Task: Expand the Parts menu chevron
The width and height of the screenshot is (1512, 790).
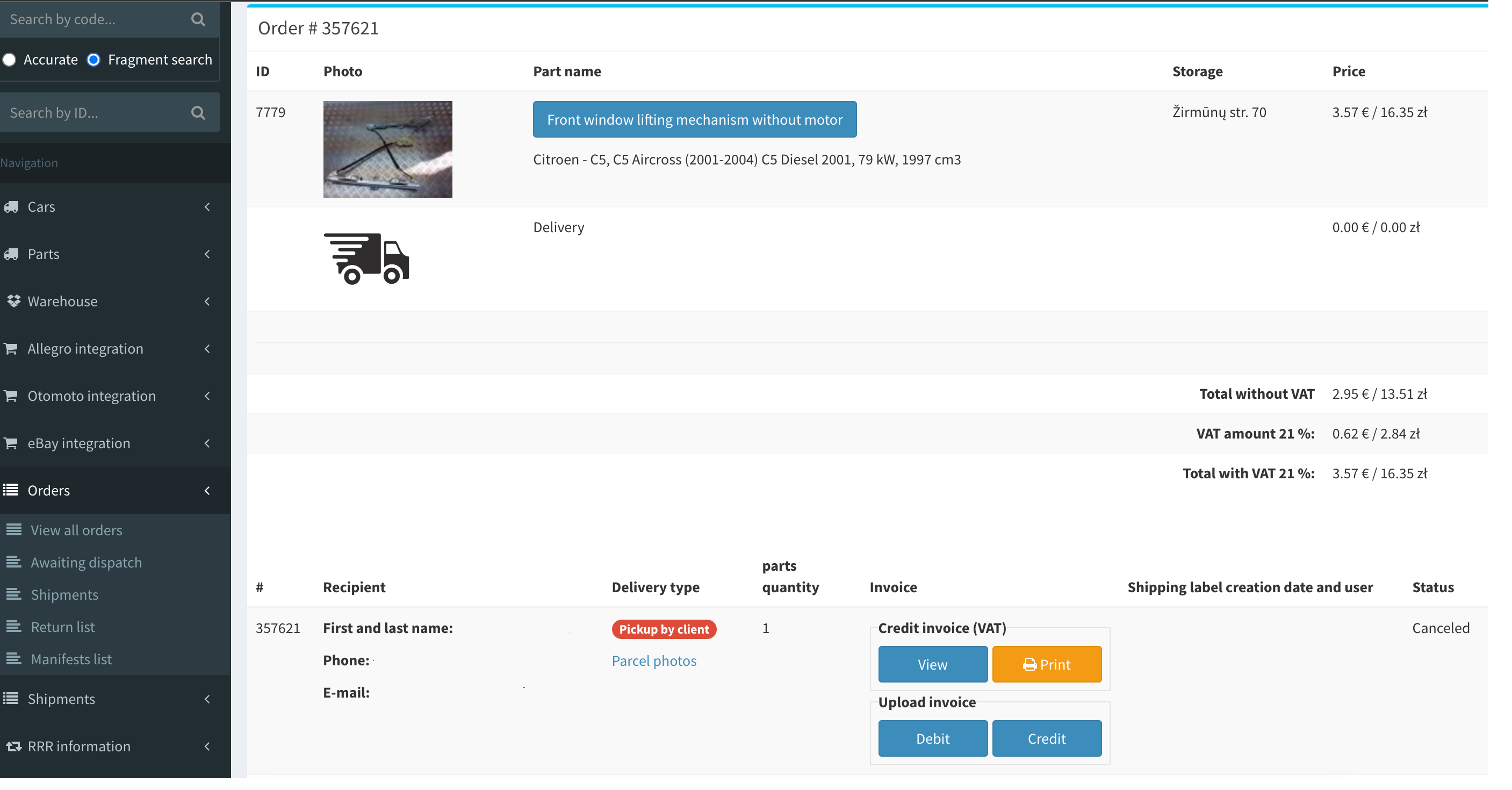Action: pyautogui.click(x=207, y=254)
